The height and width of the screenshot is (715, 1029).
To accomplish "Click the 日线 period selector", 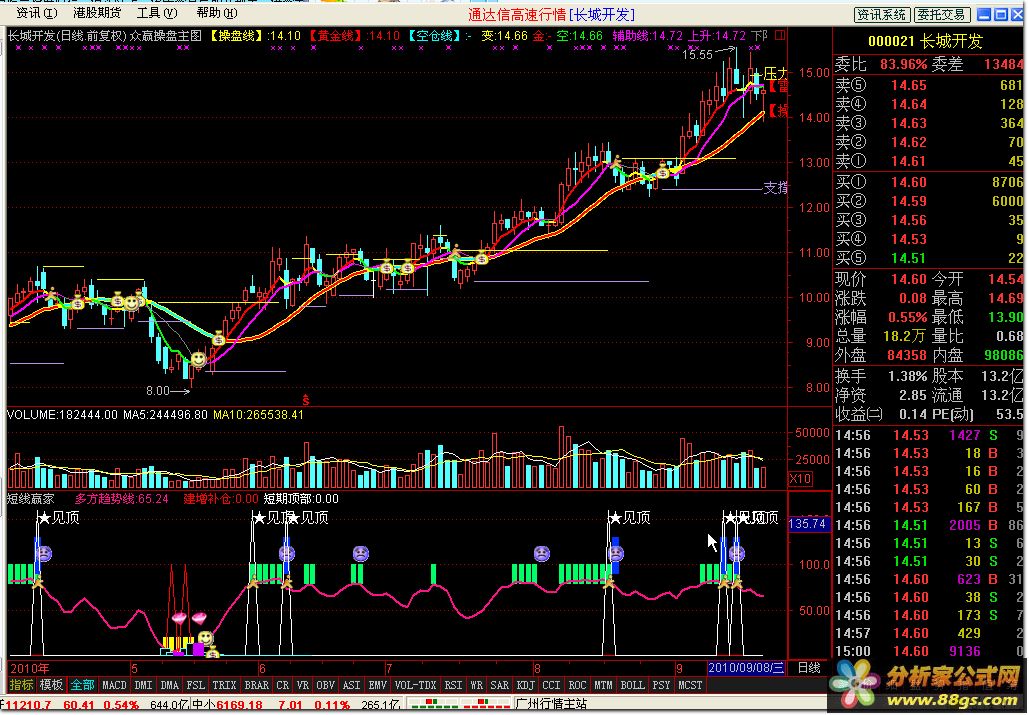I will (808, 668).
